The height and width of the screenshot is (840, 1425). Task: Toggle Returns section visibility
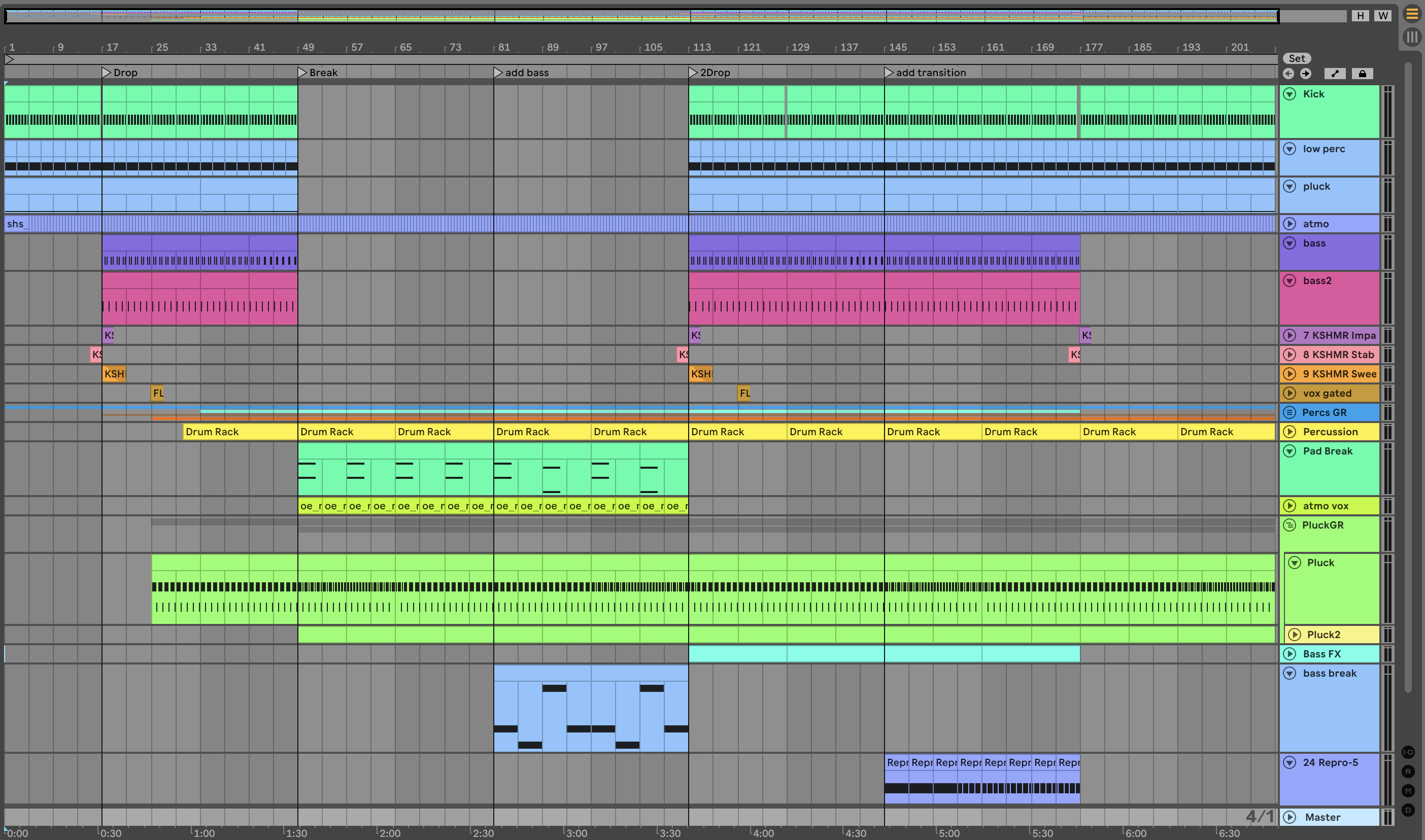coord(1408,772)
